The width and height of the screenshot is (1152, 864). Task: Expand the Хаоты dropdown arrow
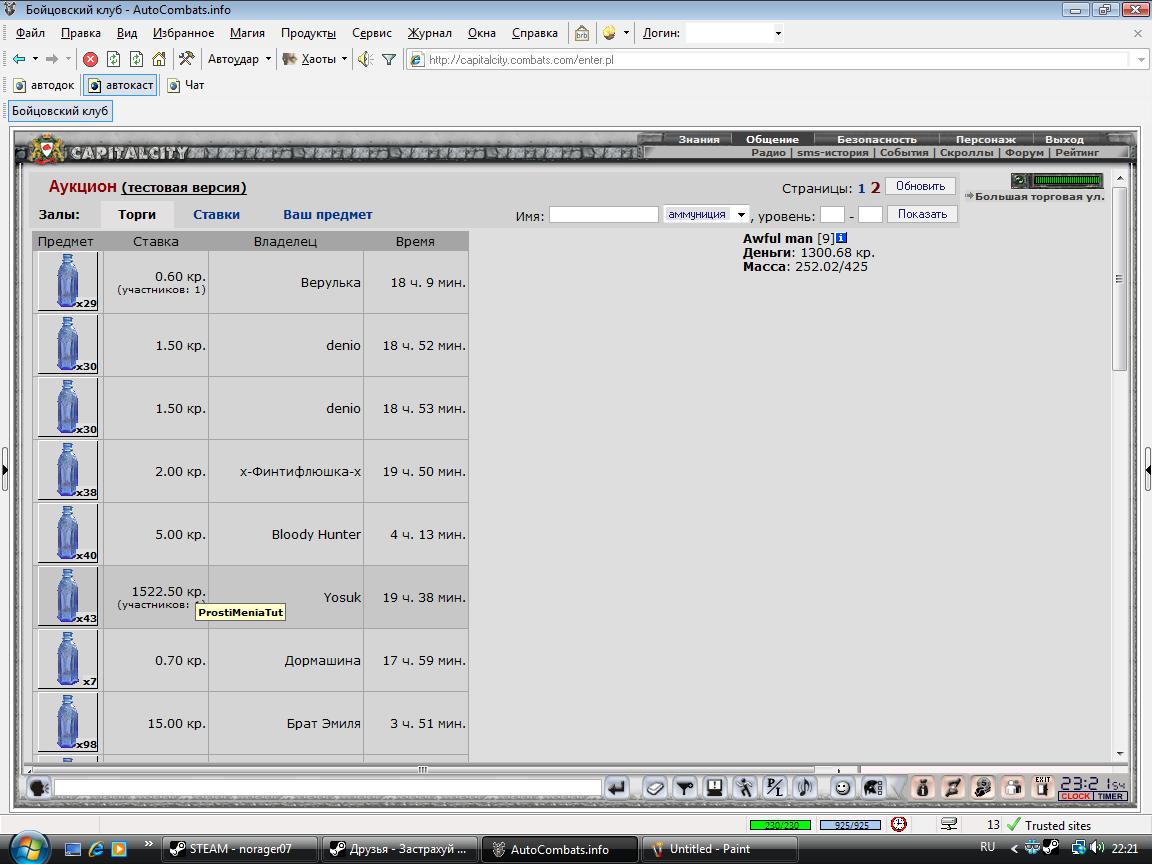(x=345, y=59)
